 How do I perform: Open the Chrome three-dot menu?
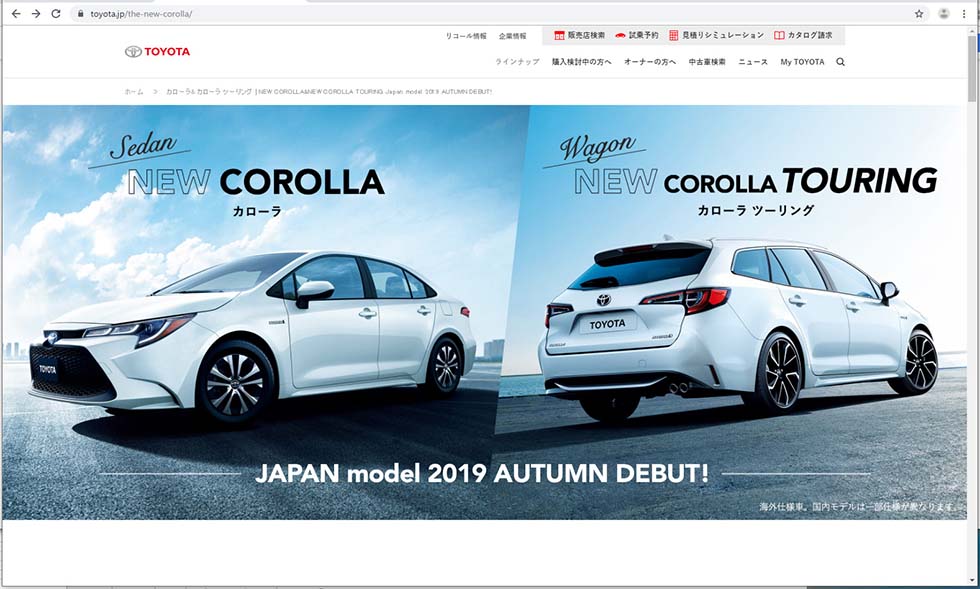click(x=964, y=14)
